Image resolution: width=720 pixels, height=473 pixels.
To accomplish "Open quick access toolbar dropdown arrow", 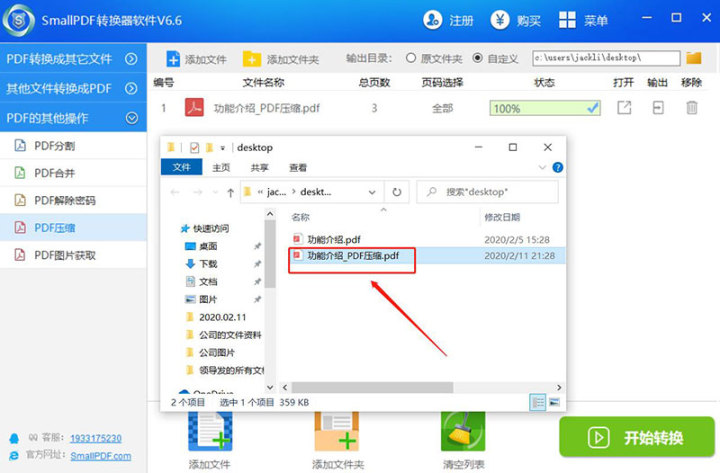I will tap(223, 148).
